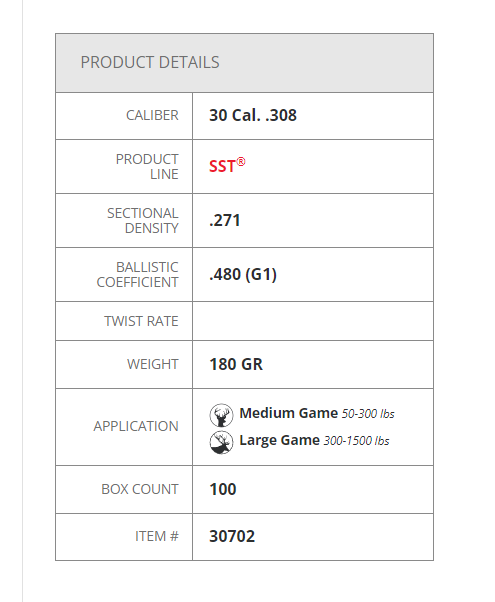Click the APPLICATION row label

coord(136,426)
